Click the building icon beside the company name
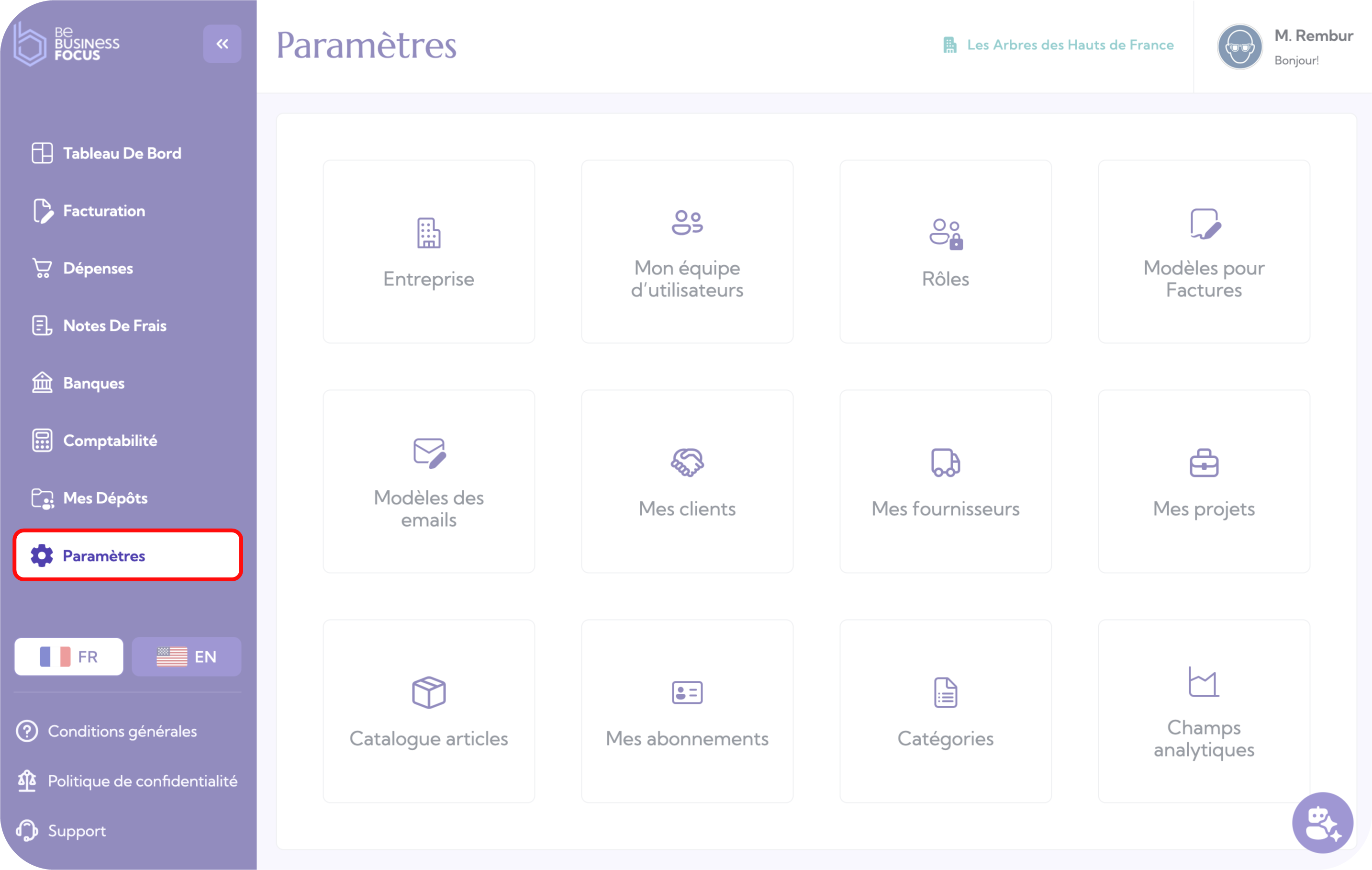1372x870 pixels. [x=950, y=45]
